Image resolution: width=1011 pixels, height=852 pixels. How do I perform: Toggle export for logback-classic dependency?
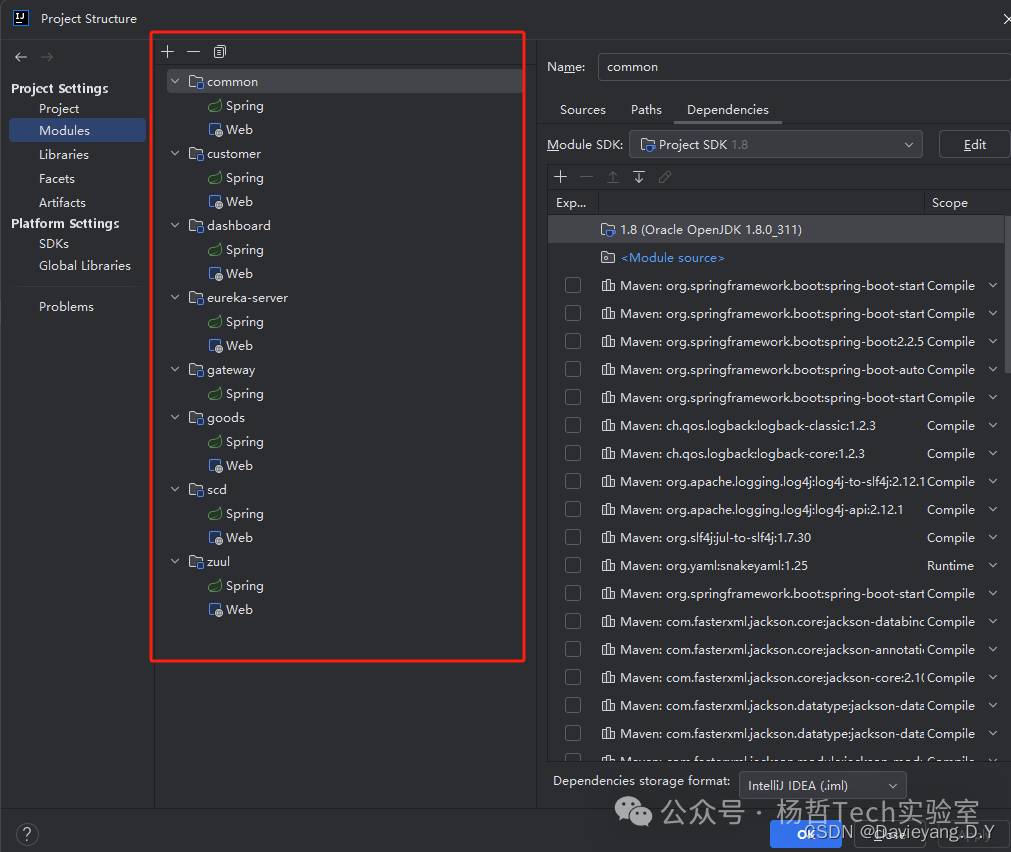coord(573,425)
